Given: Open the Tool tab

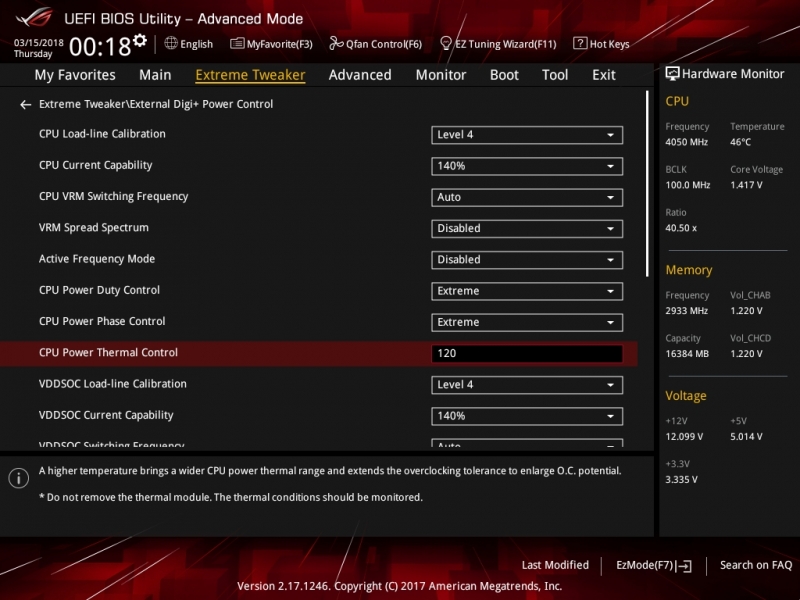Looking at the screenshot, I should coord(555,75).
